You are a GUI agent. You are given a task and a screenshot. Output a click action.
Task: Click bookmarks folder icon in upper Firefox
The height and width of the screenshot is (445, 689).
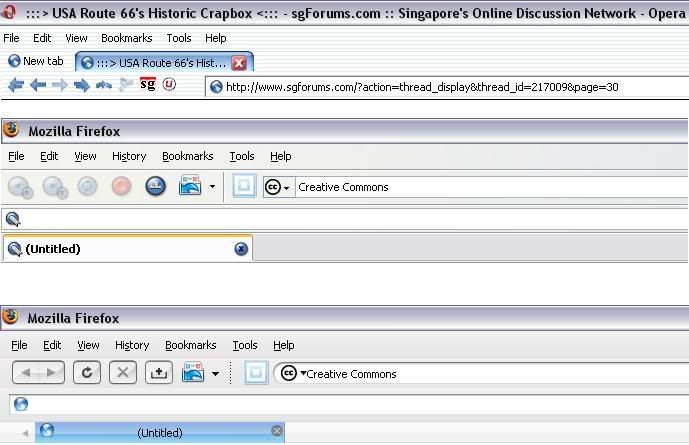(190, 185)
